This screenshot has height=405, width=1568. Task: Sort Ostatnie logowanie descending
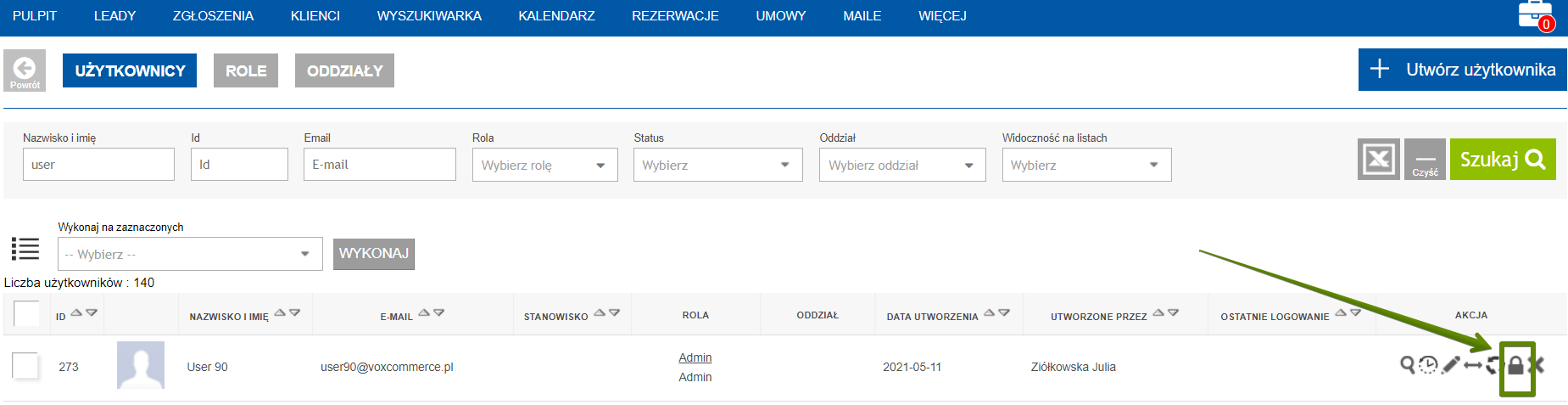click(x=1355, y=313)
